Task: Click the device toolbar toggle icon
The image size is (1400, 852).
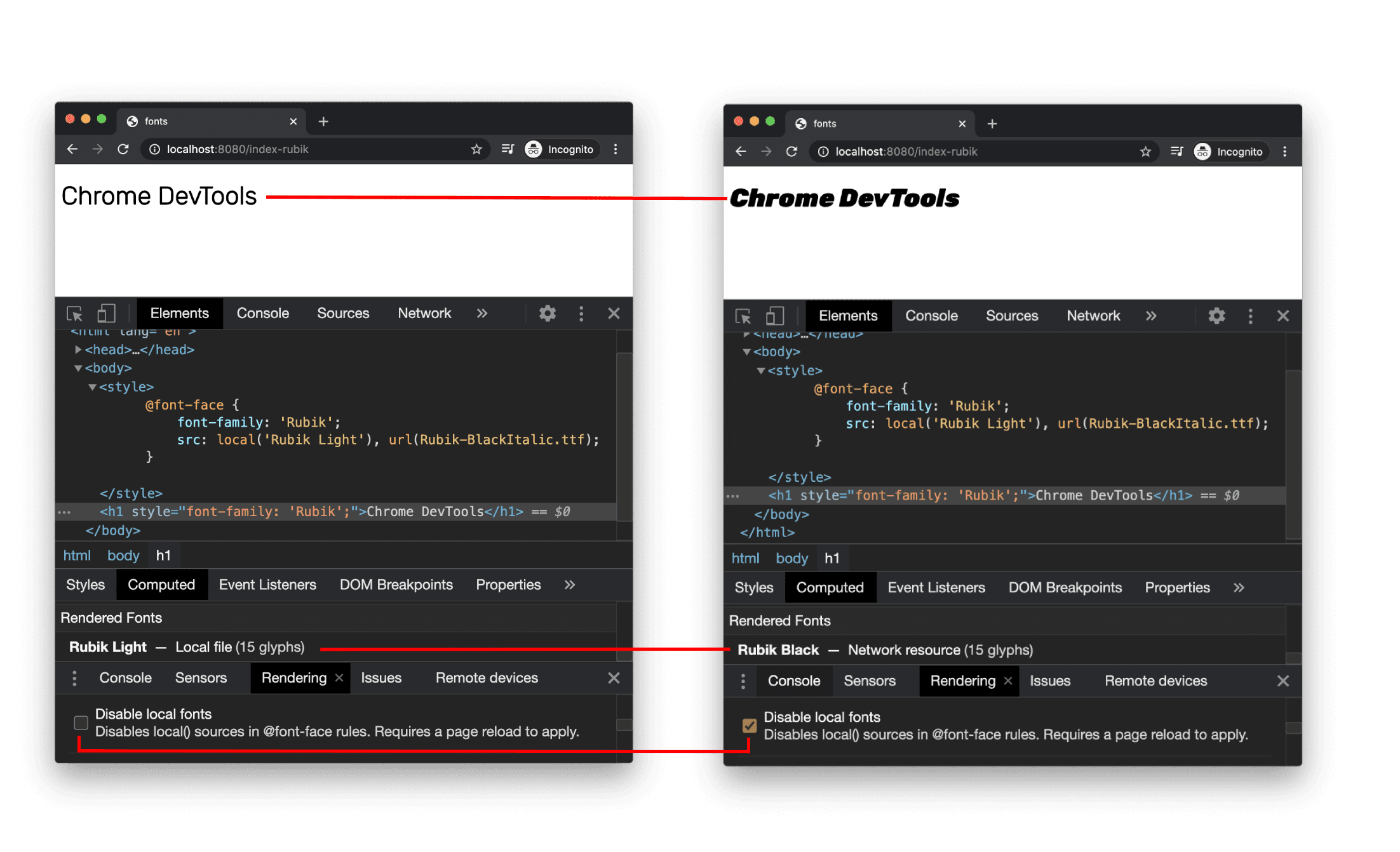Action: coord(107,312)
